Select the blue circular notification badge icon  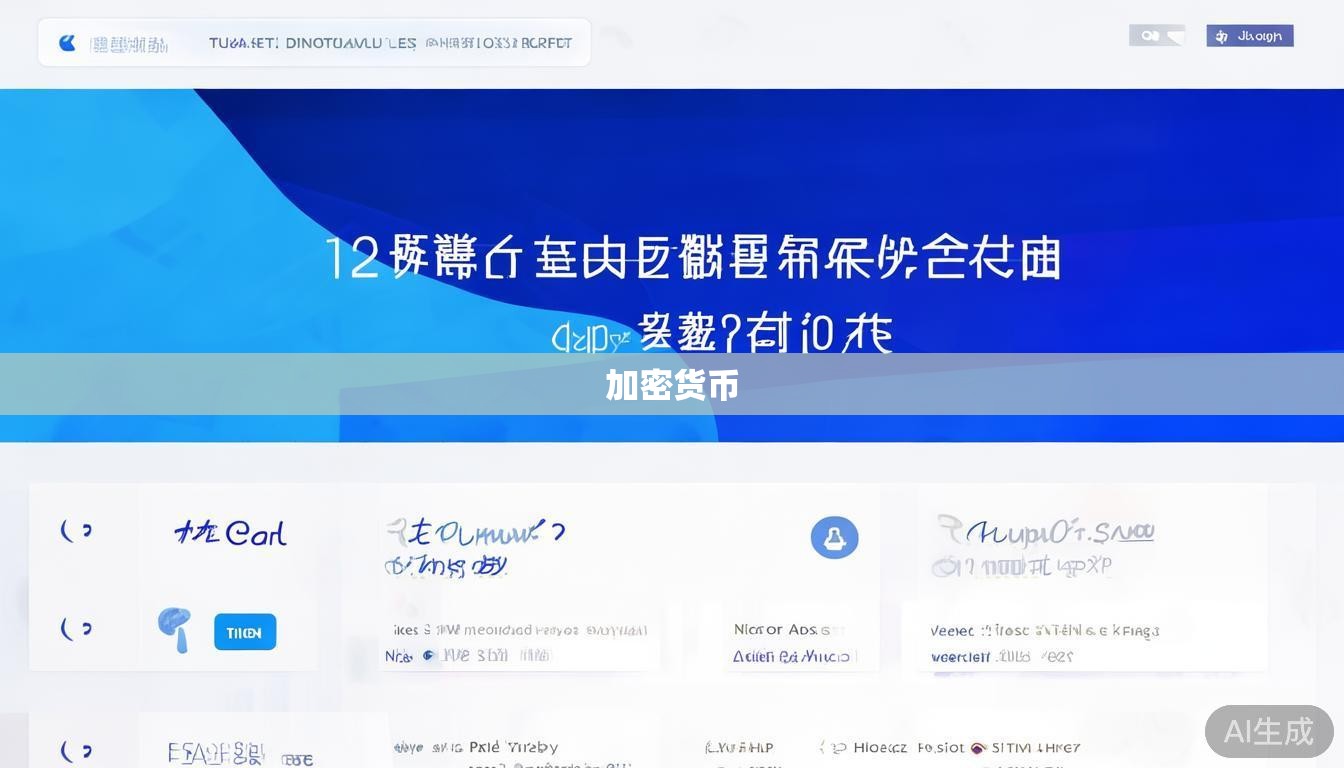(x=835, y=537)
